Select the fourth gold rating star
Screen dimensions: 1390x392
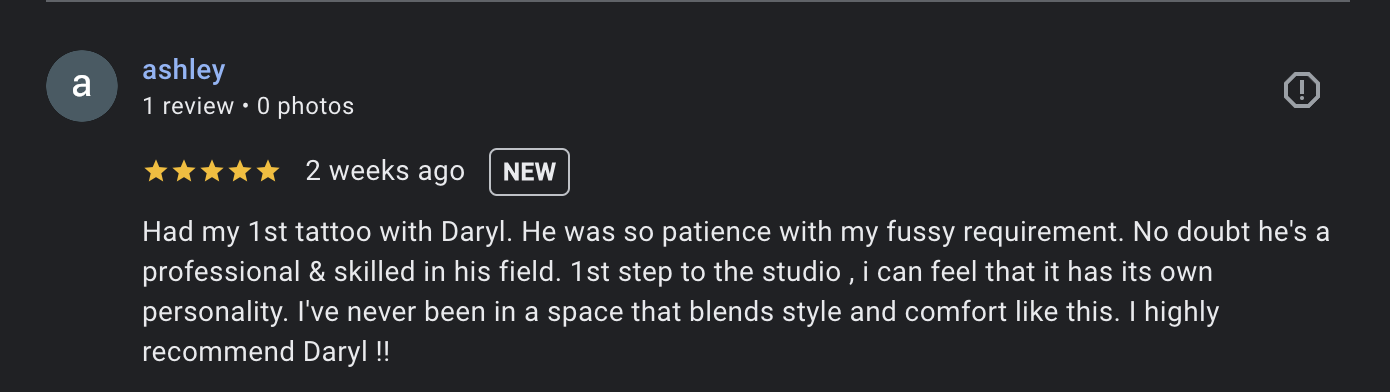(x=239, y=172)
